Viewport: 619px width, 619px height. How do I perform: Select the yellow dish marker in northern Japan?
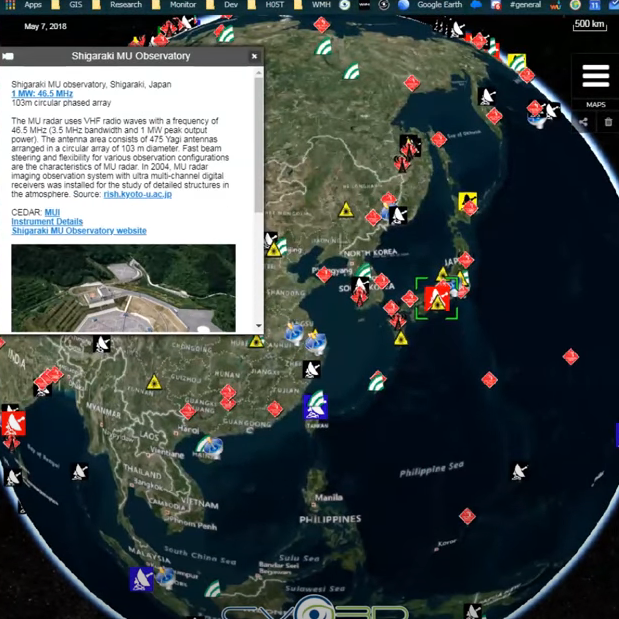tap(467, 201)
